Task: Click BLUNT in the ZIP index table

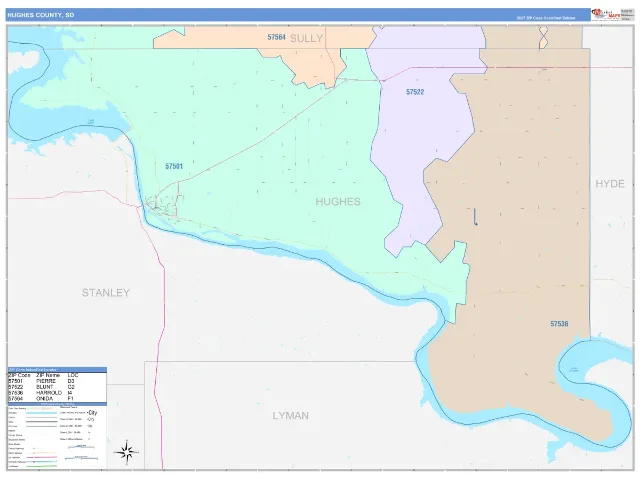Action: [x=44, y=387]
